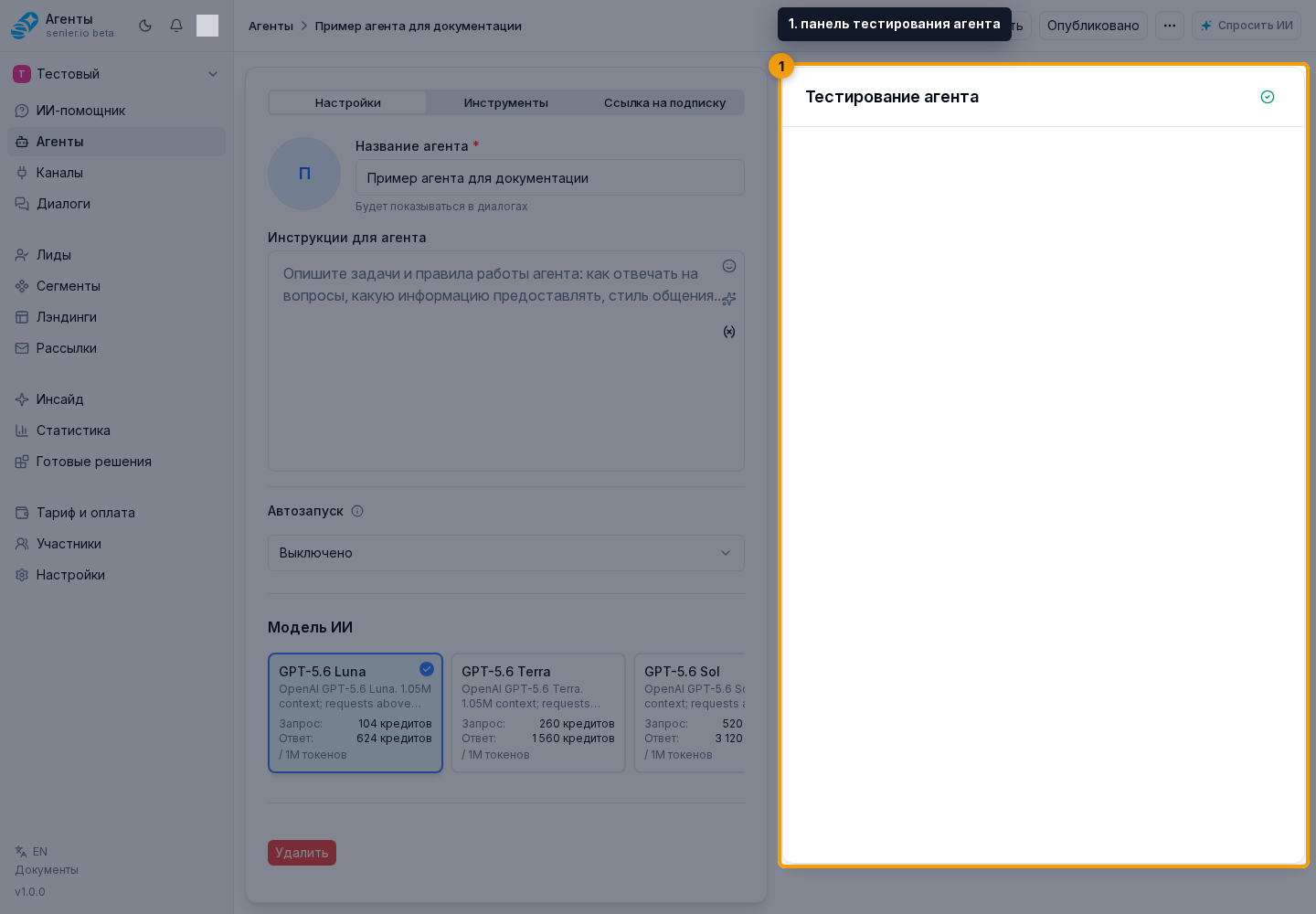Click the green check icon in testing panel
This screenshot has height=914, width=1316.
coord(1268,97)
